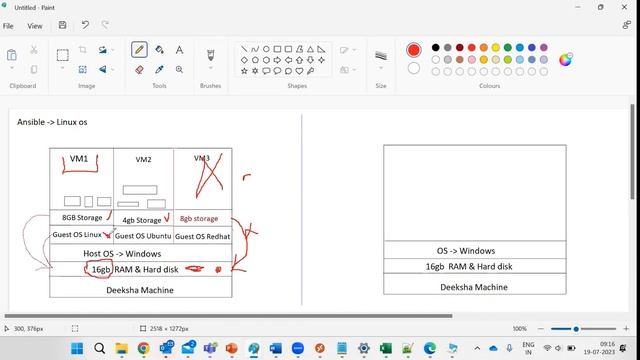Select the Triangle shape
Image resolution: width=640 pixels, height=360 pixels.
[x=310, y=49]
